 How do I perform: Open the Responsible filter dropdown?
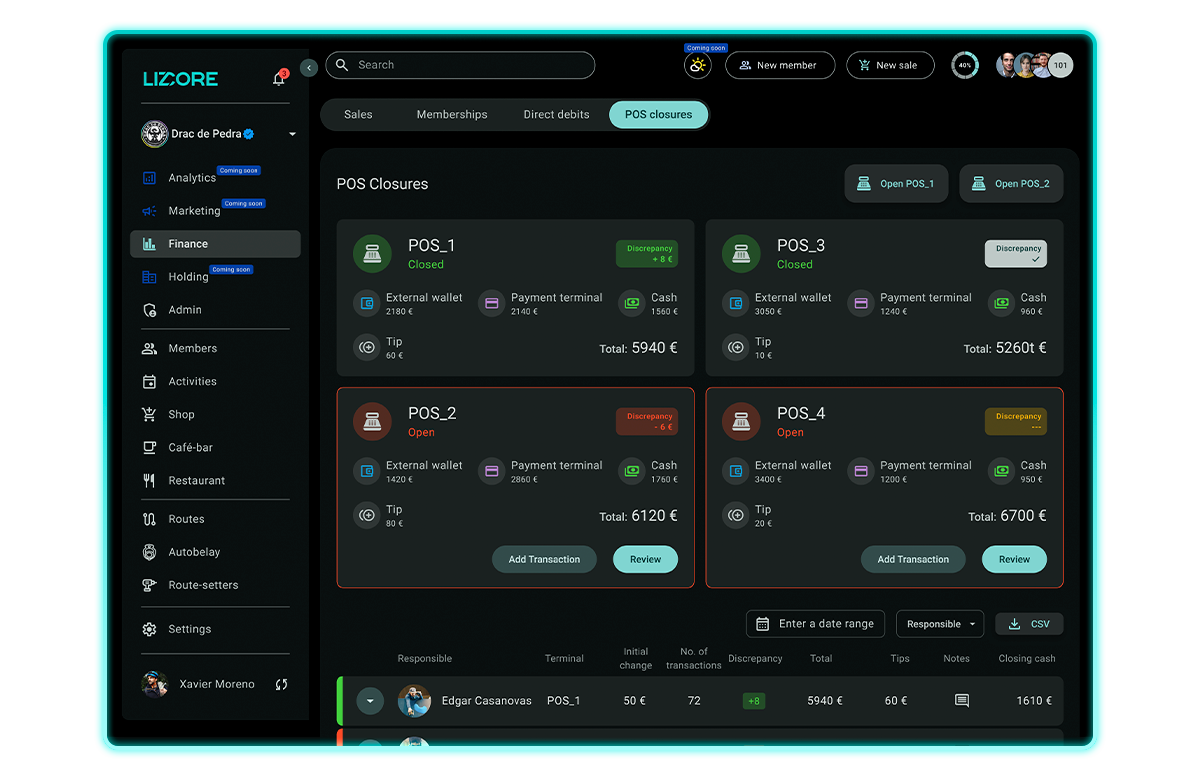(x=940, y=623)
